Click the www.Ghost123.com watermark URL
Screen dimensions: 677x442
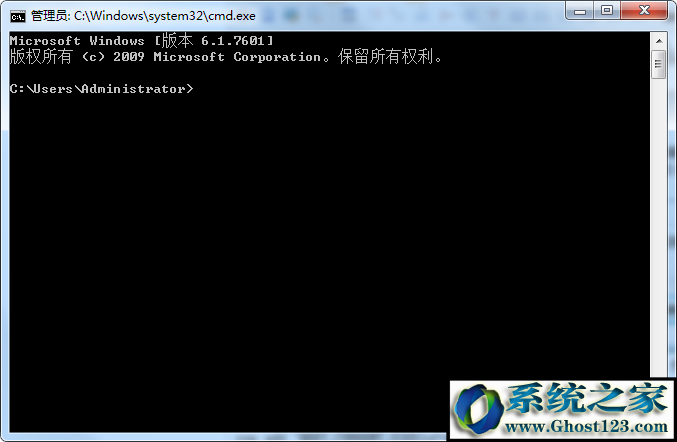click(586, 427)
